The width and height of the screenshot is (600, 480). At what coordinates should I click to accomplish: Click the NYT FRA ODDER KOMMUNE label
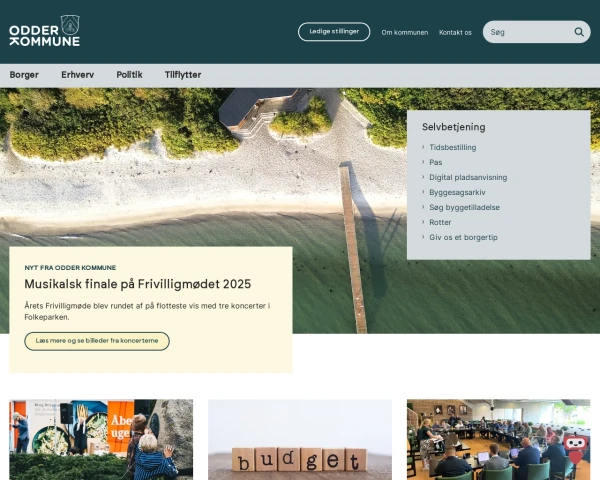(x=70, y=268)
